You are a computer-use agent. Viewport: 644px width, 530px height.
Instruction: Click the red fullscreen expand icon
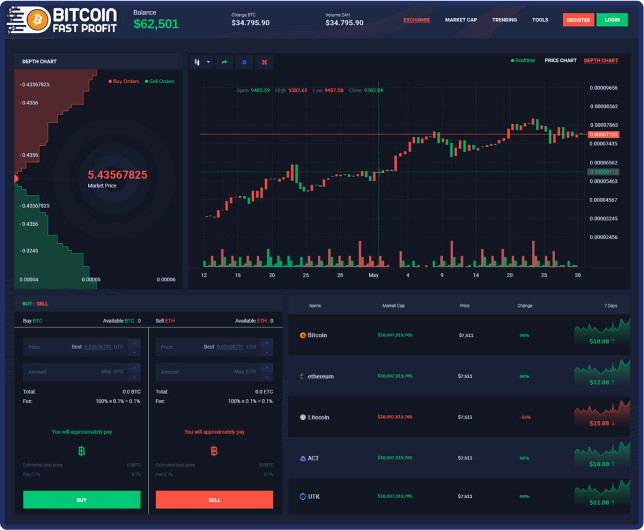pyautogui.click(x=264, y=62)
